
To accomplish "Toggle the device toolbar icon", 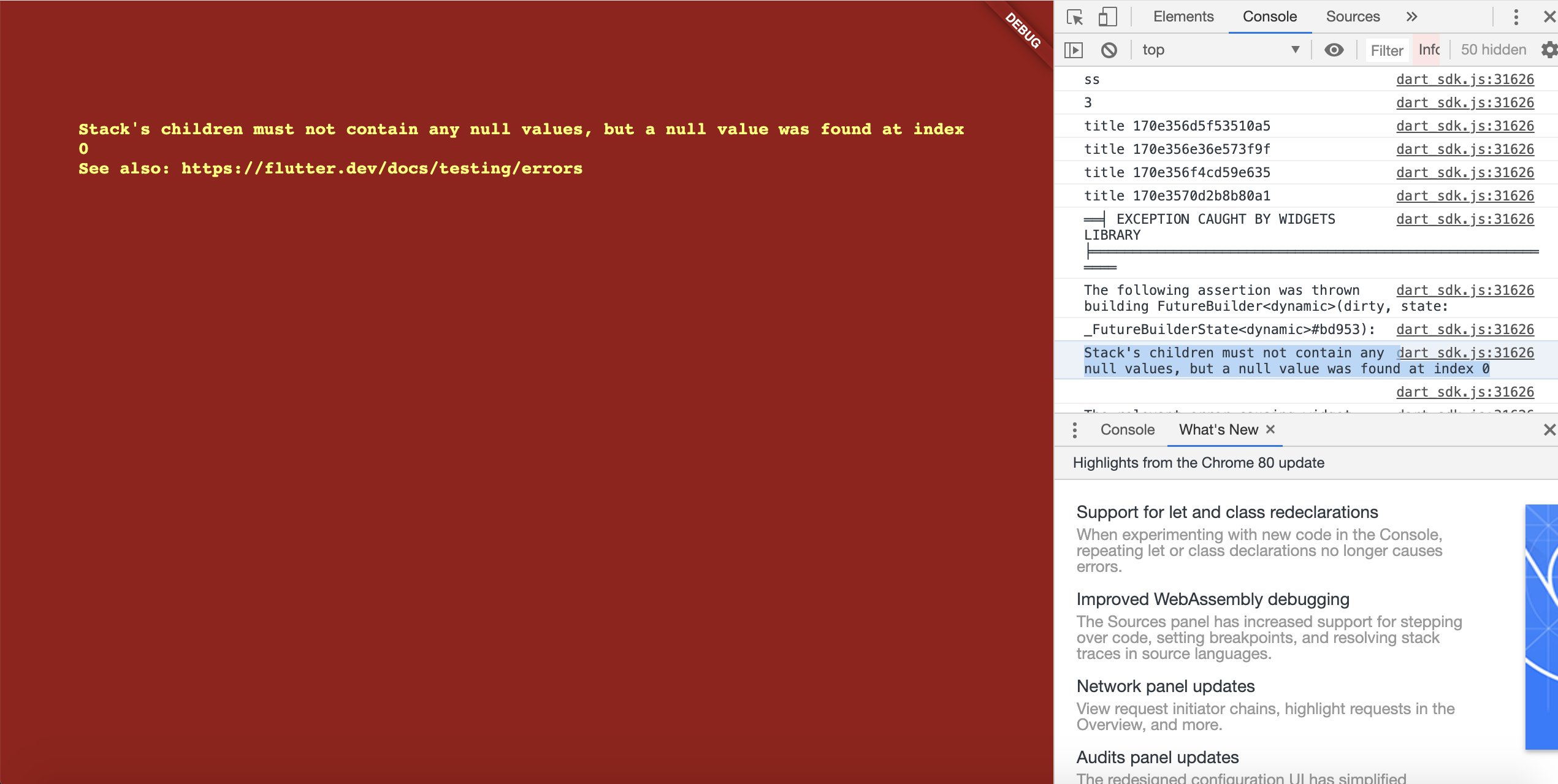I will coord(1107,17).
